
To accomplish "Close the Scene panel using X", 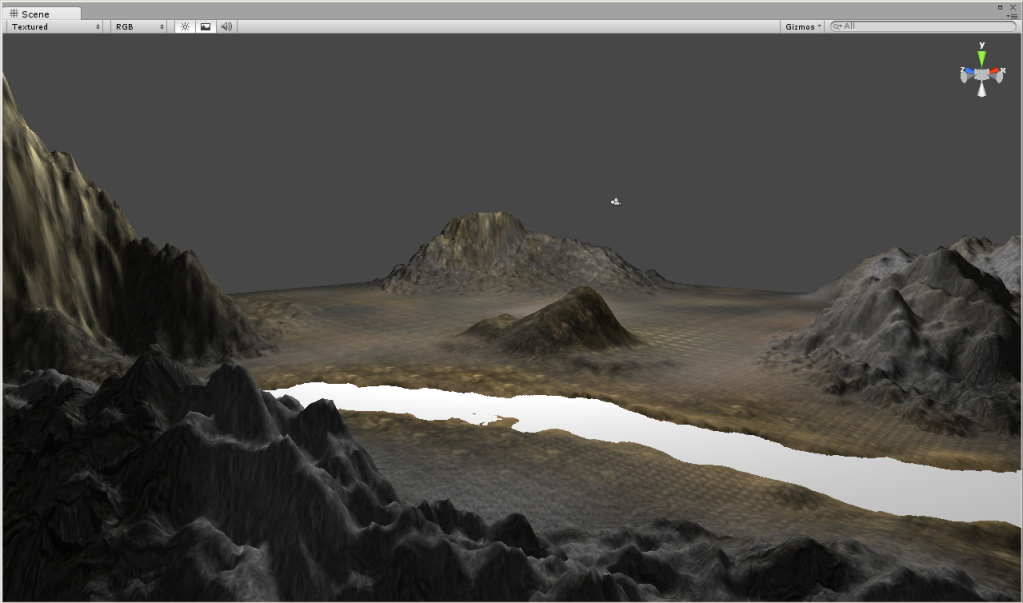I will pos(1011,7).
